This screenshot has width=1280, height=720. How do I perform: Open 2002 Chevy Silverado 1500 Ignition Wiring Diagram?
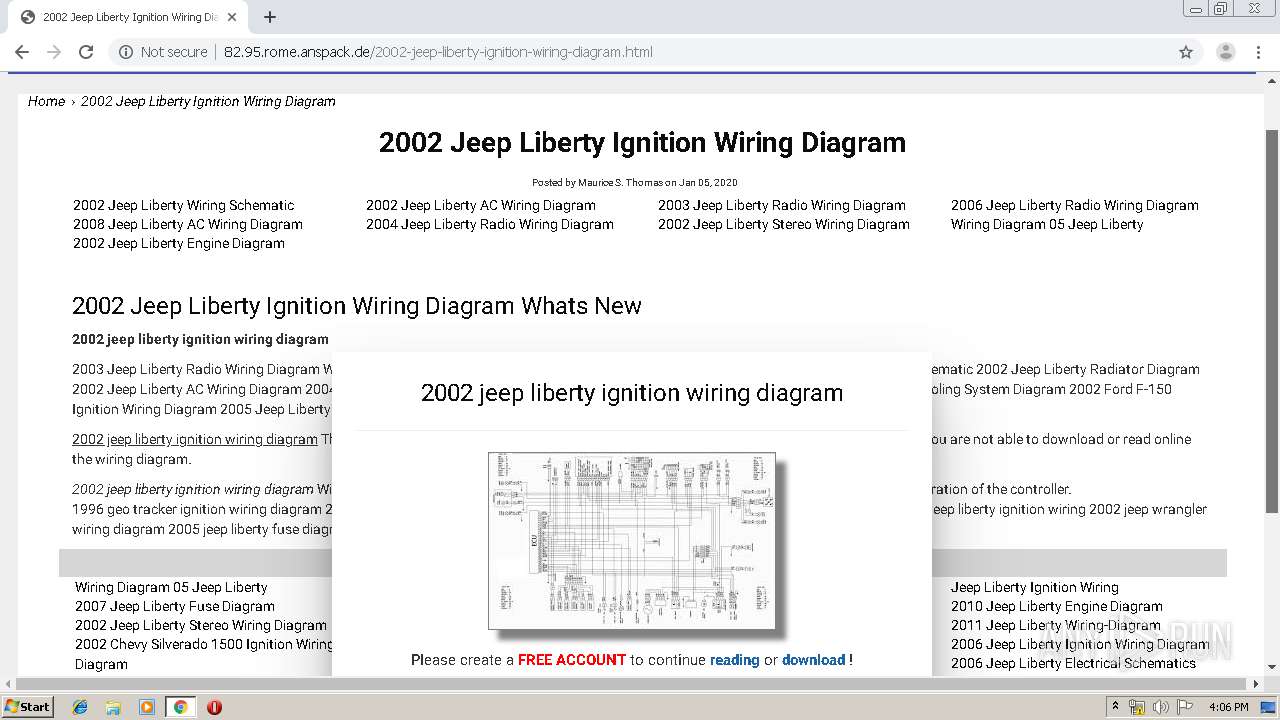coord(204,654)
